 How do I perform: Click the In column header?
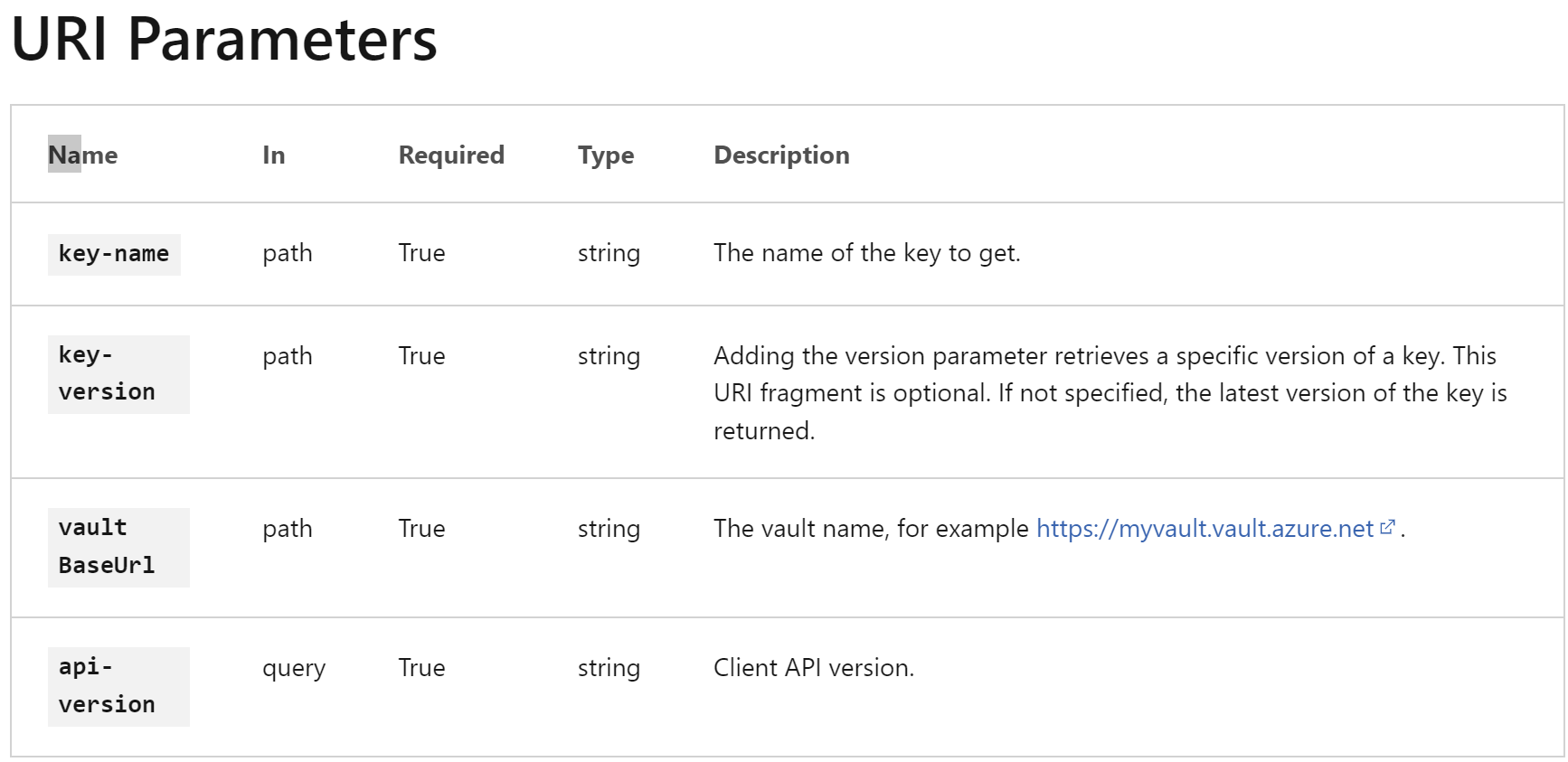click(274, 155)
